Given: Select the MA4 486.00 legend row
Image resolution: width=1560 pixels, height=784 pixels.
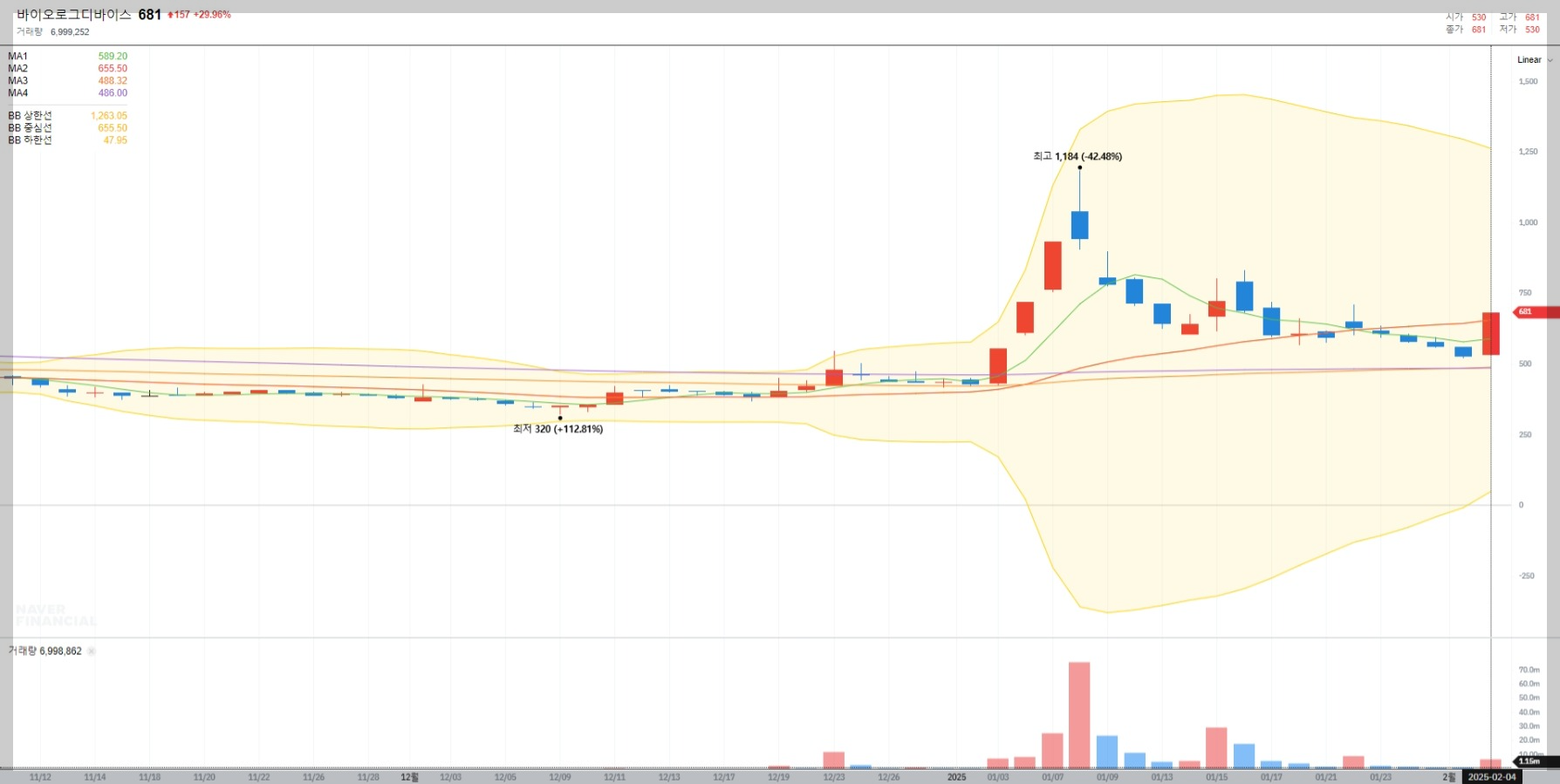Looking at the screenshot, I should click(67, 93).
